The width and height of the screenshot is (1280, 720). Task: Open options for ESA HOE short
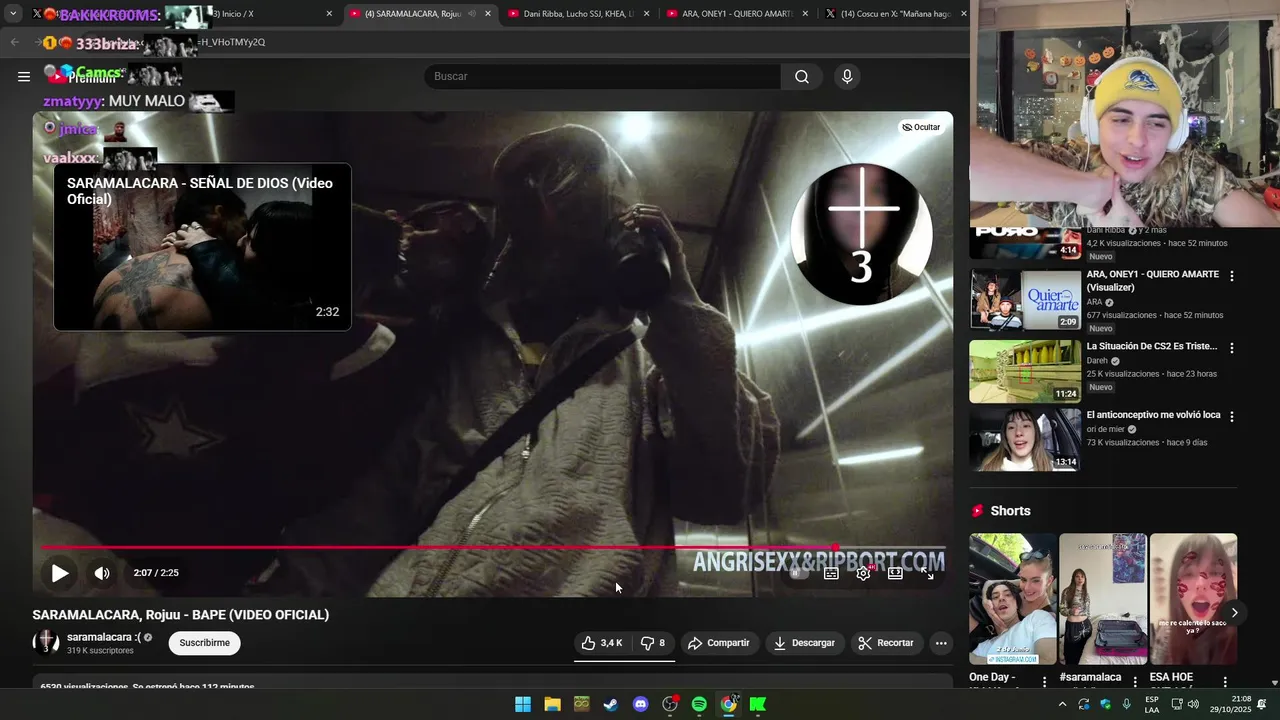click(x=1225, y=682)
